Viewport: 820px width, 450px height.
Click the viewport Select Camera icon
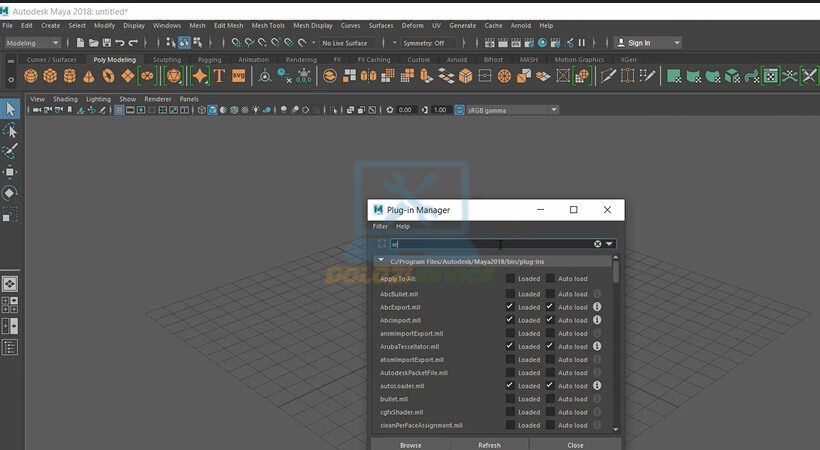click(37, 110)
